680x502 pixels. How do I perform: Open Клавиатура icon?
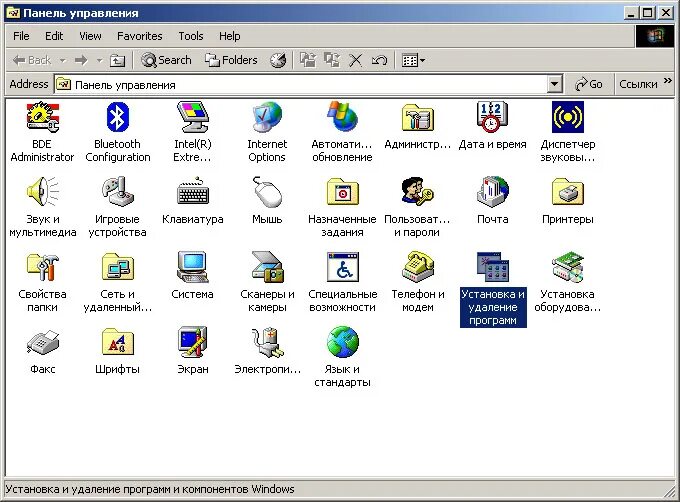[193, 192]
